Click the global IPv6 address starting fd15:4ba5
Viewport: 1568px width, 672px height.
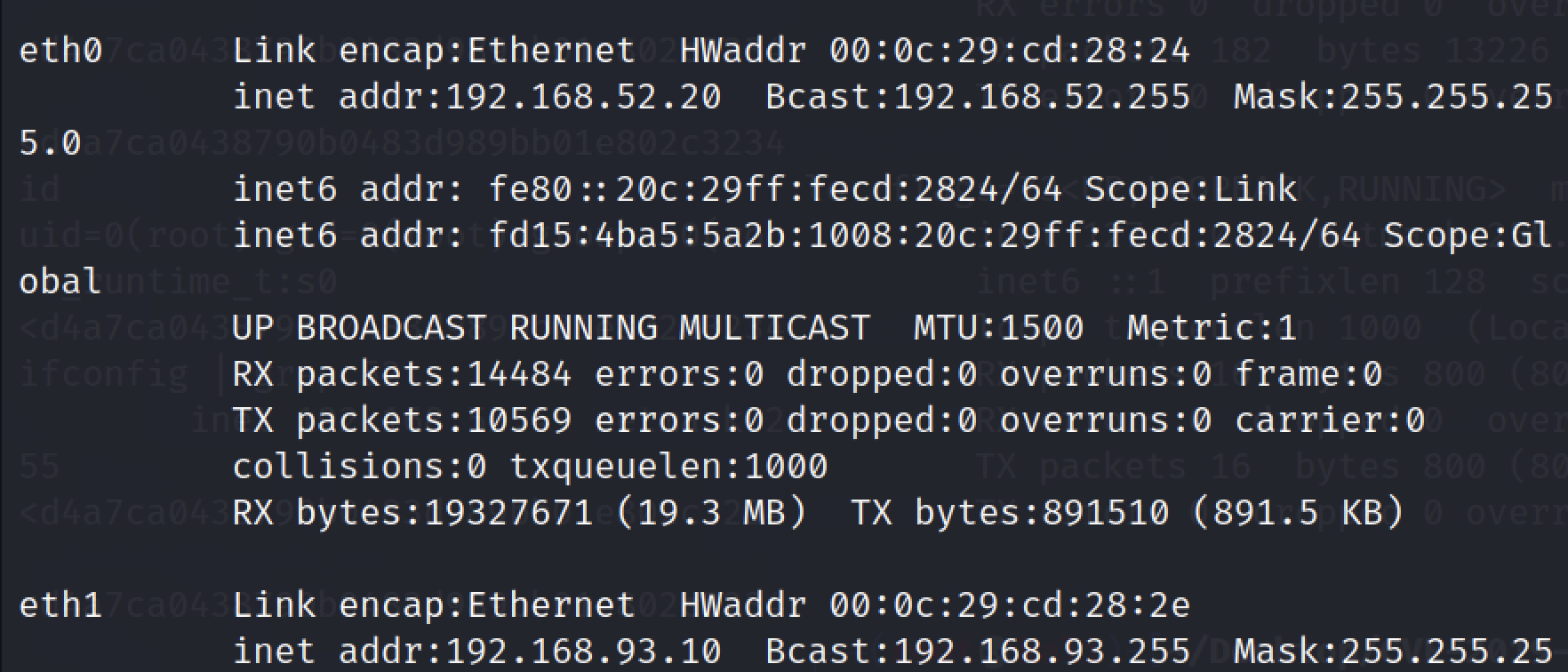coord(924,236)
